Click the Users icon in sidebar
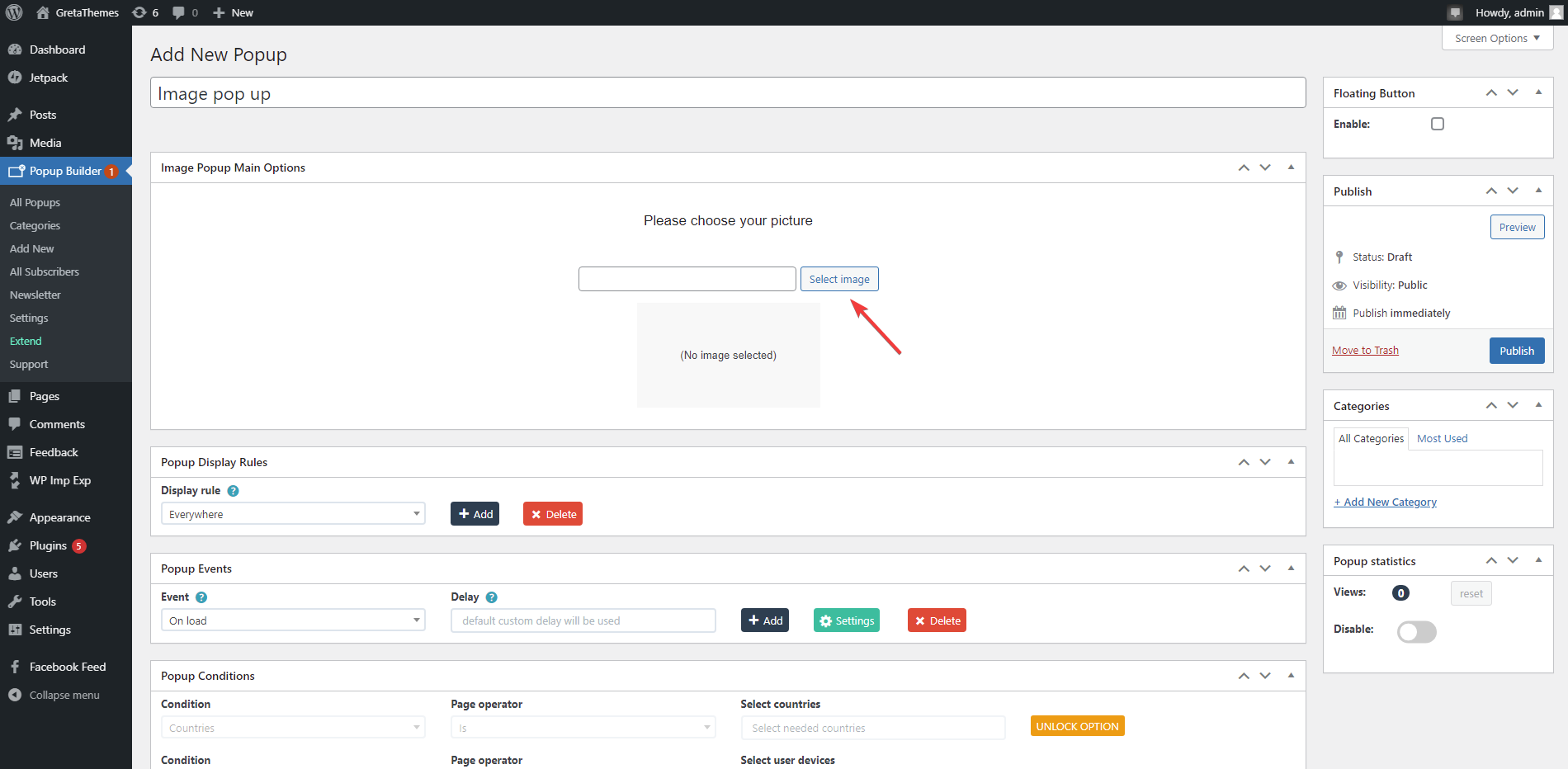Image resolution: width=1568 pixels, height=769 pixels. [x=15, y=573]
